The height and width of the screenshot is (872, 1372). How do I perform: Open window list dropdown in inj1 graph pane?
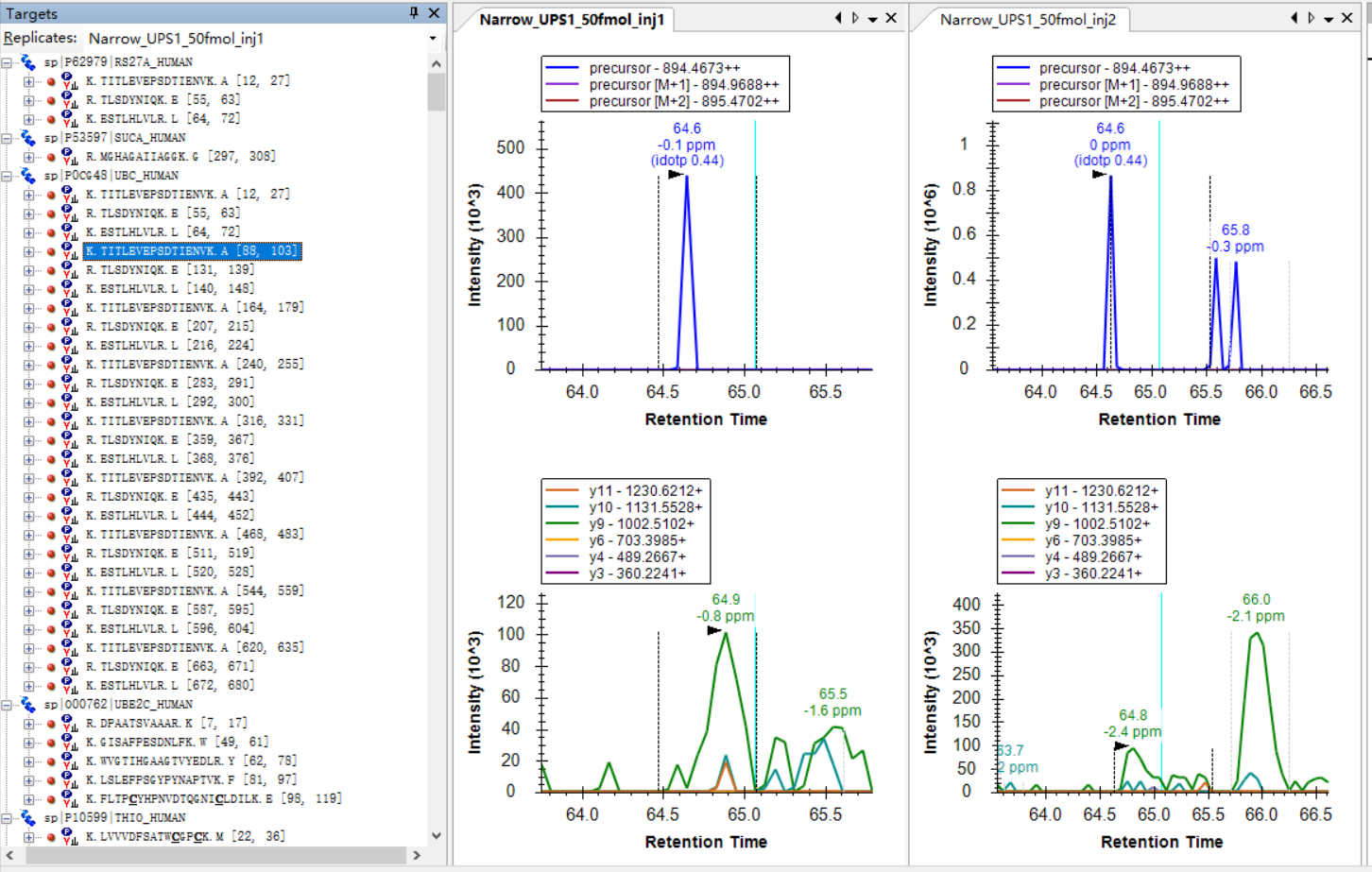[x=872, y=20]
